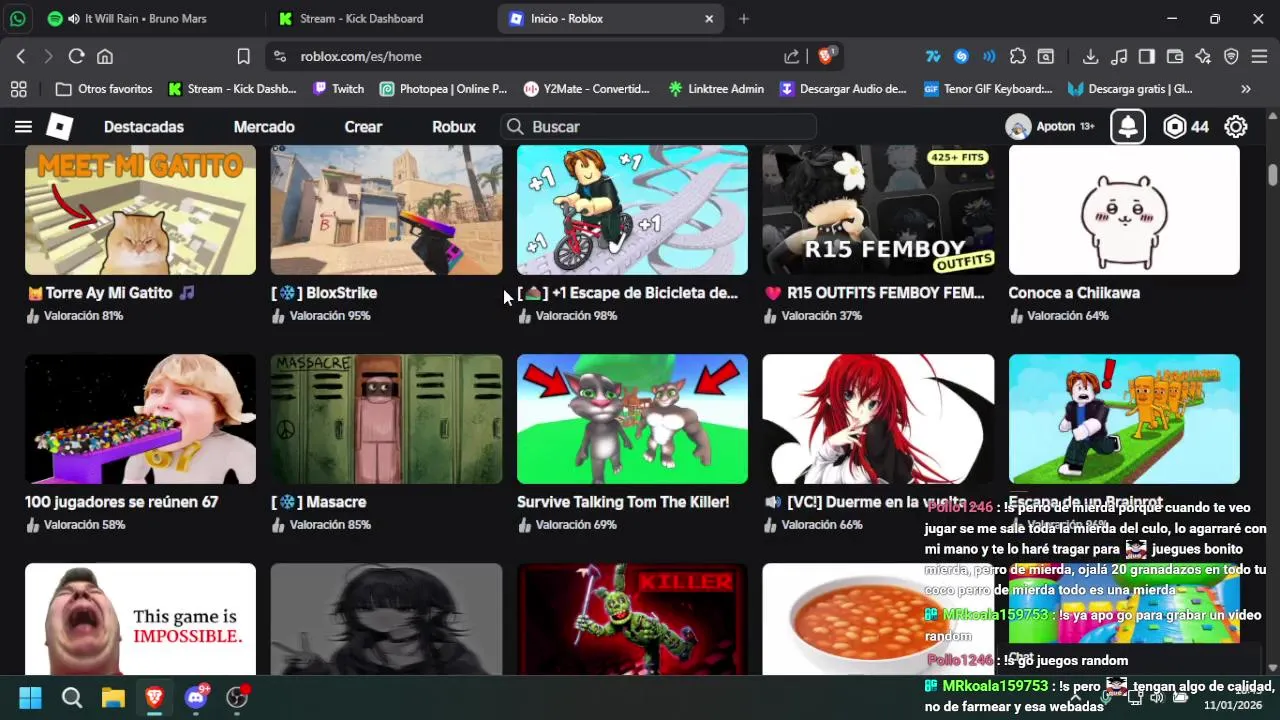Open the BloxStrike game thumbnail
Viewport: 1280px width, 720px height.
pyautogui.click(x=386, y=210)
